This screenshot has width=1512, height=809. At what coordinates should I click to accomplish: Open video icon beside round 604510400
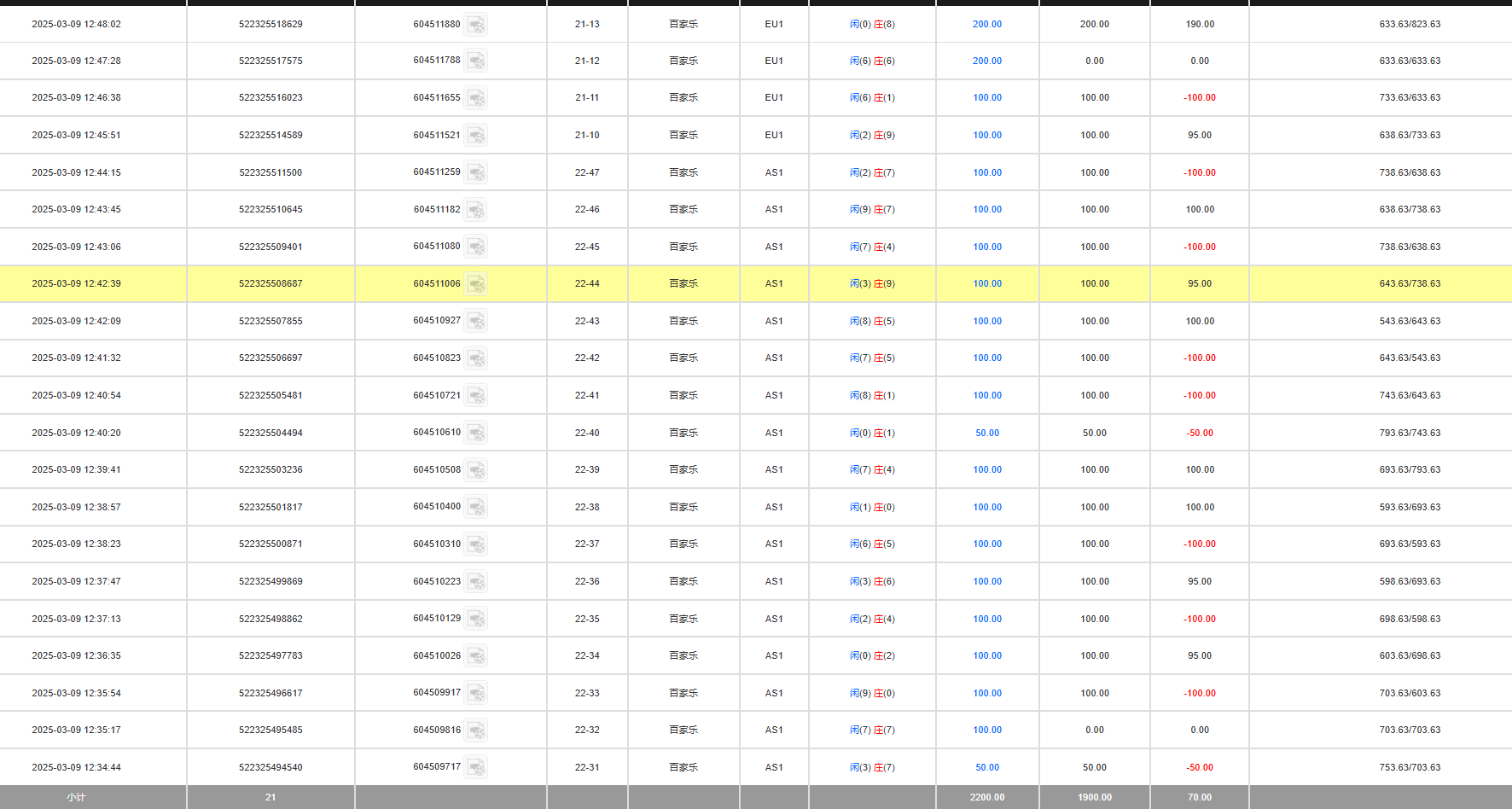click(476, 508)
